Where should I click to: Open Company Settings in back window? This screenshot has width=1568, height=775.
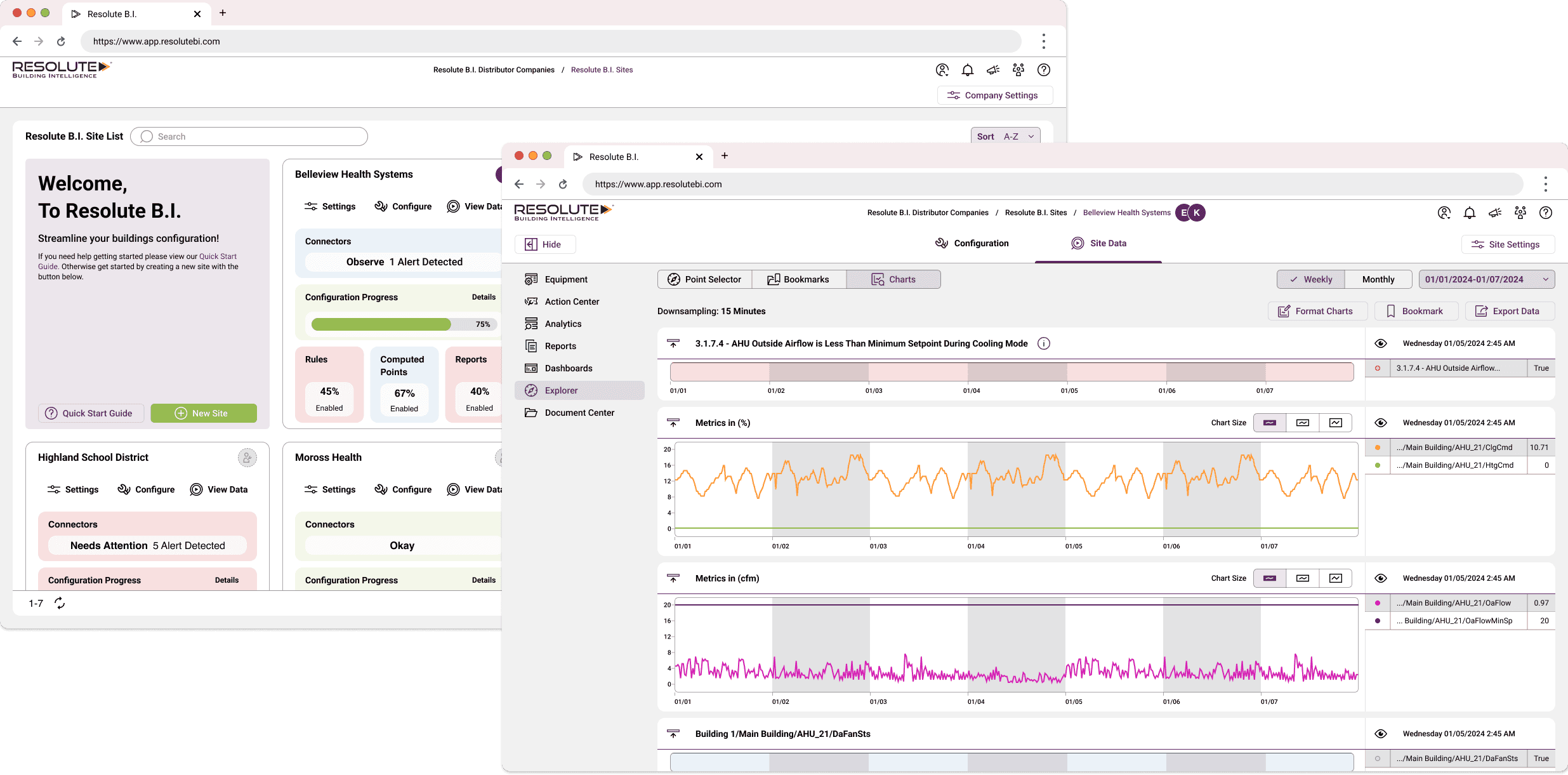(x=994, y=95)
